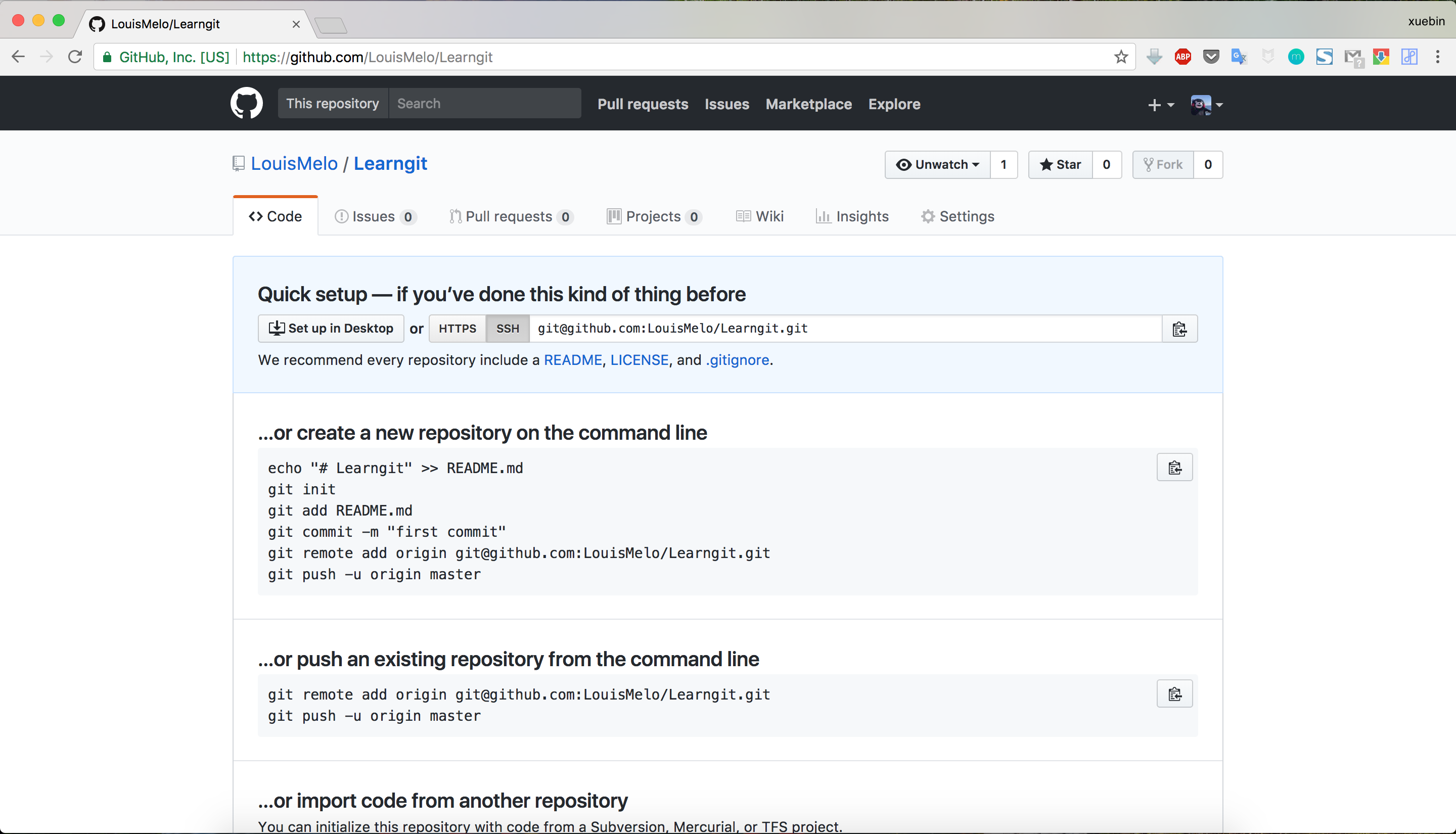This screenshot has height=834, width=1456.
Task: View the forks count next to Fork
Action: tap(1208, 165)
